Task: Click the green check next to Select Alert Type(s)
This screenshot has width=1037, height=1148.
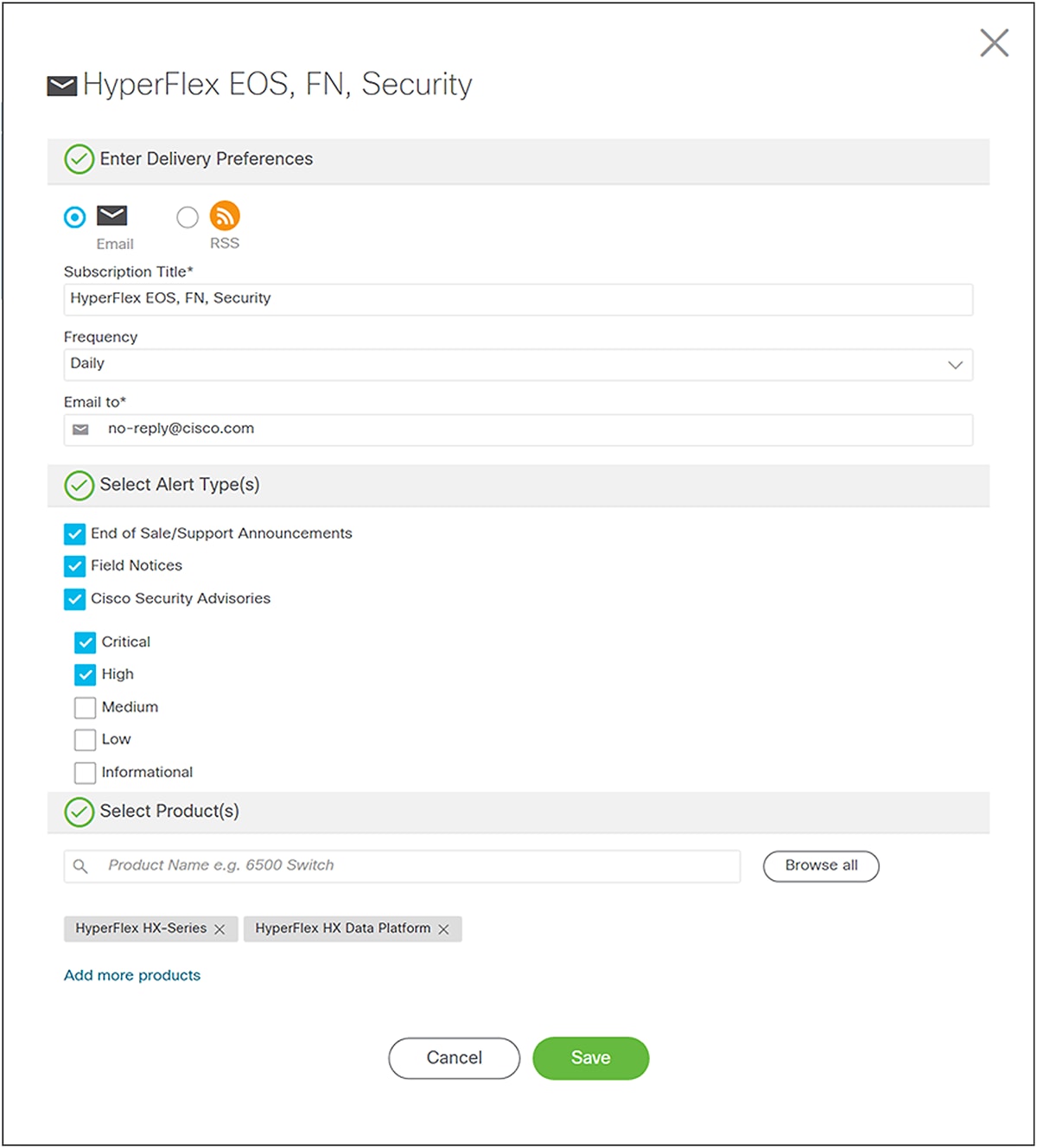Action: (x=79, y=485)
